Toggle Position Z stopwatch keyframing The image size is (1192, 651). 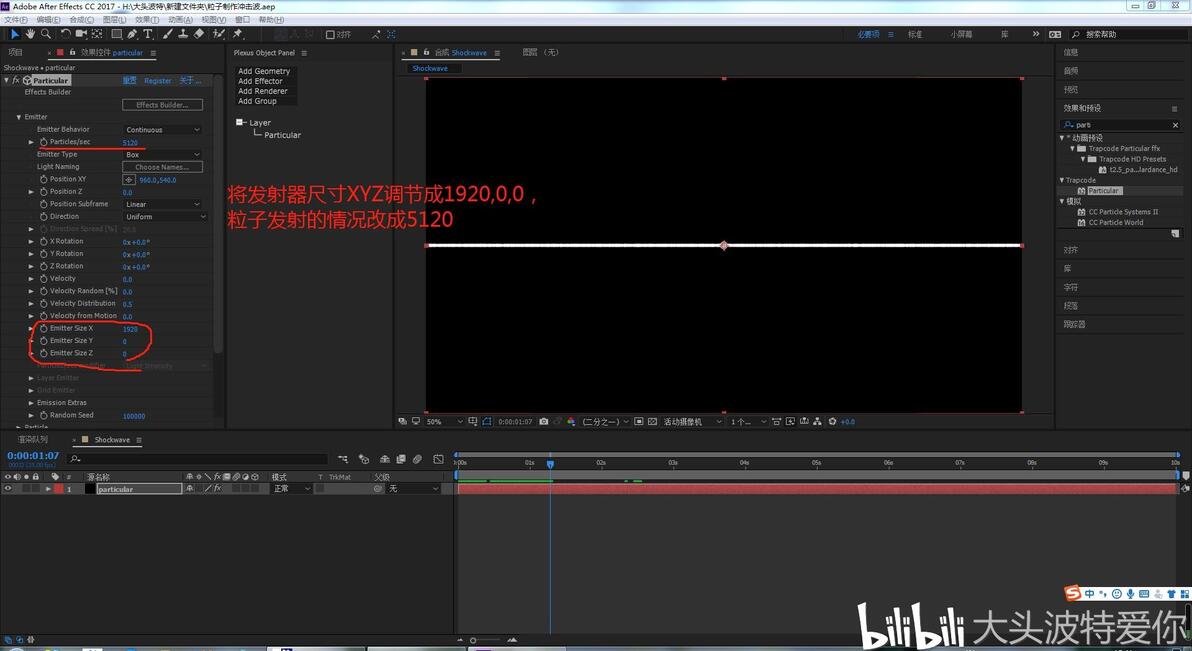tap(43, 192)
